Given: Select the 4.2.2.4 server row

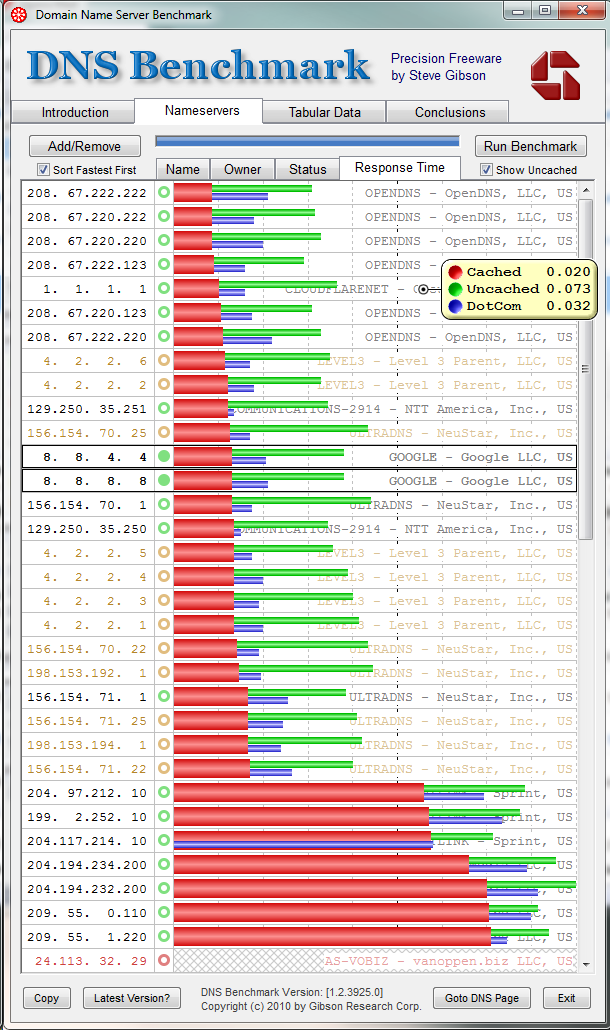Looking at the screenshot, I should pos(299,577).
